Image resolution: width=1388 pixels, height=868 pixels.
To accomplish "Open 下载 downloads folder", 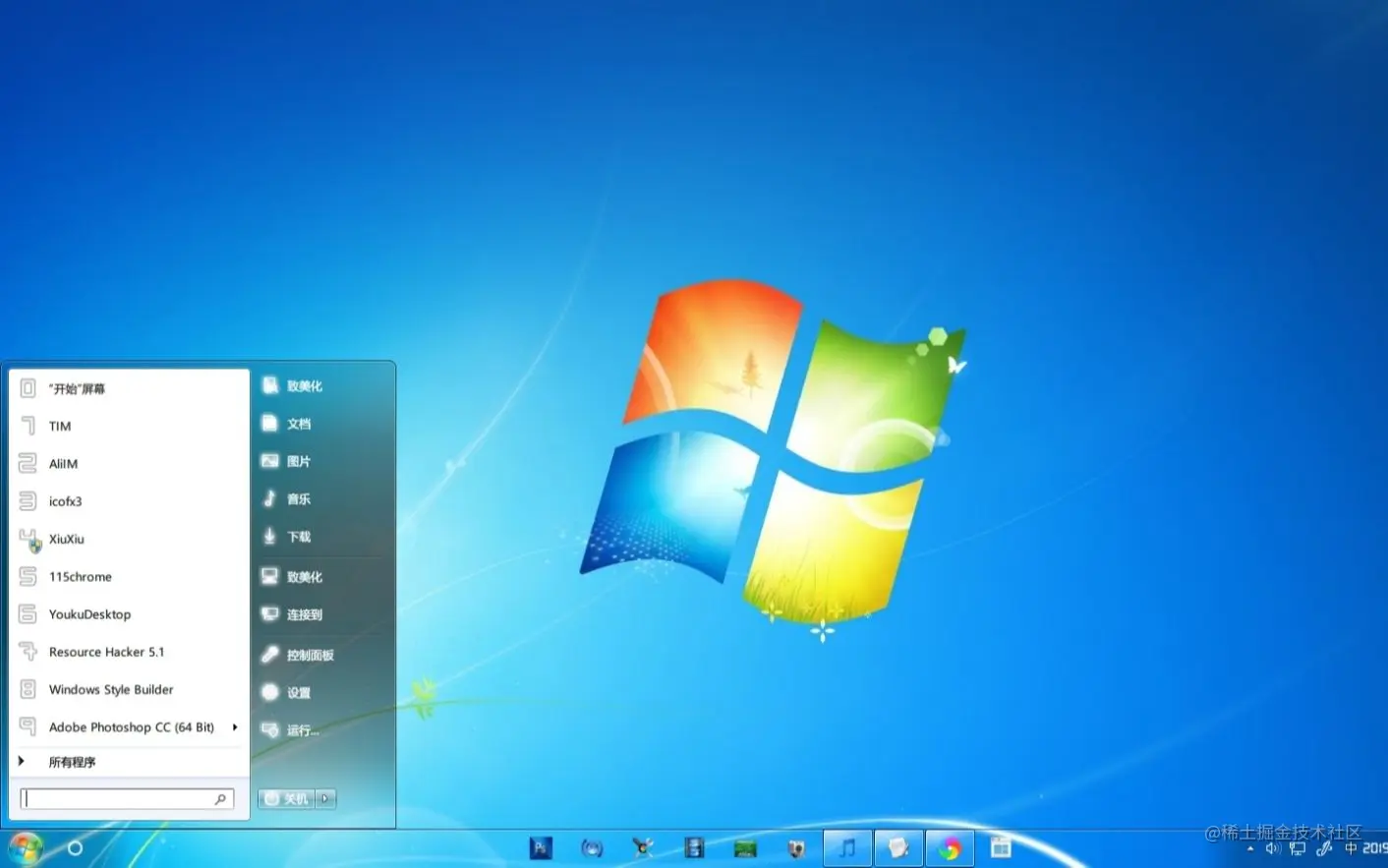I will pos(323,537).
